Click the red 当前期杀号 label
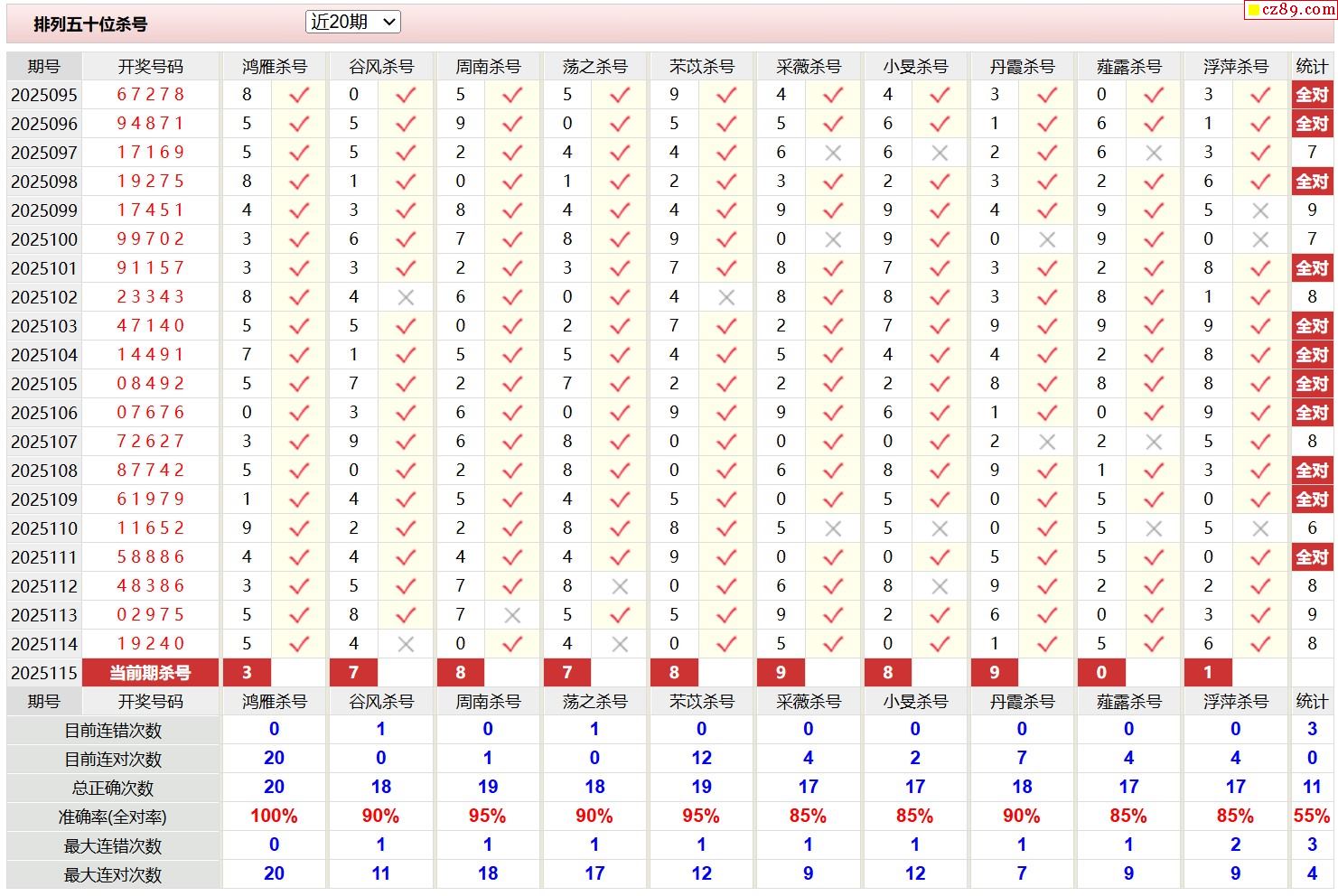This screenshot has height=896, width=1338. [x=150, y=673]
